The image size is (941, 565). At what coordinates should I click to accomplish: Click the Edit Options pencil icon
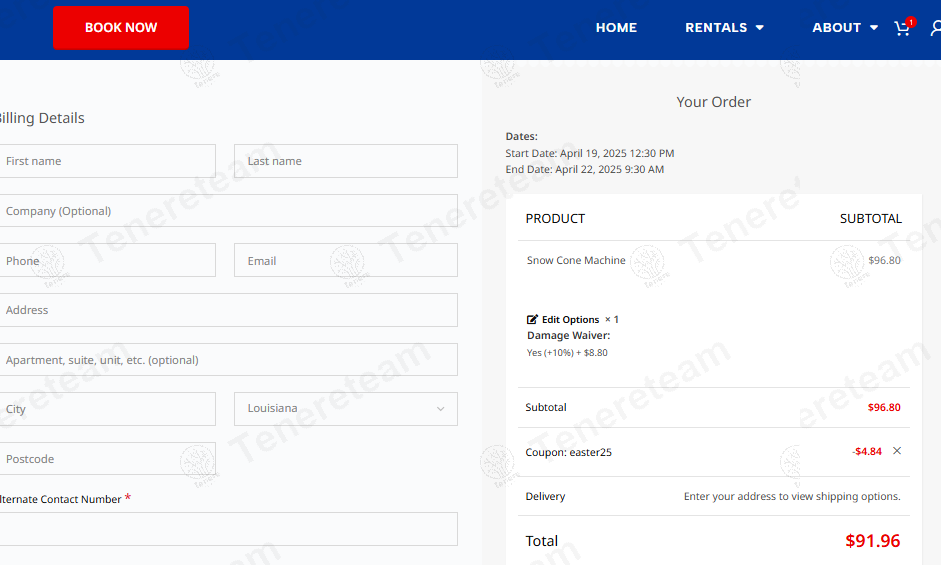pos(532,319)
